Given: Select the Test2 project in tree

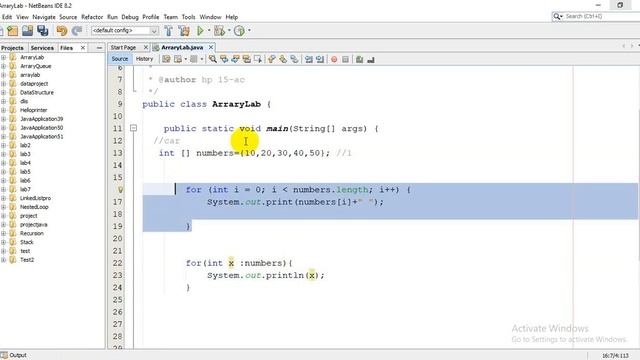Looking at the screenshot, I should coord(27,260).
